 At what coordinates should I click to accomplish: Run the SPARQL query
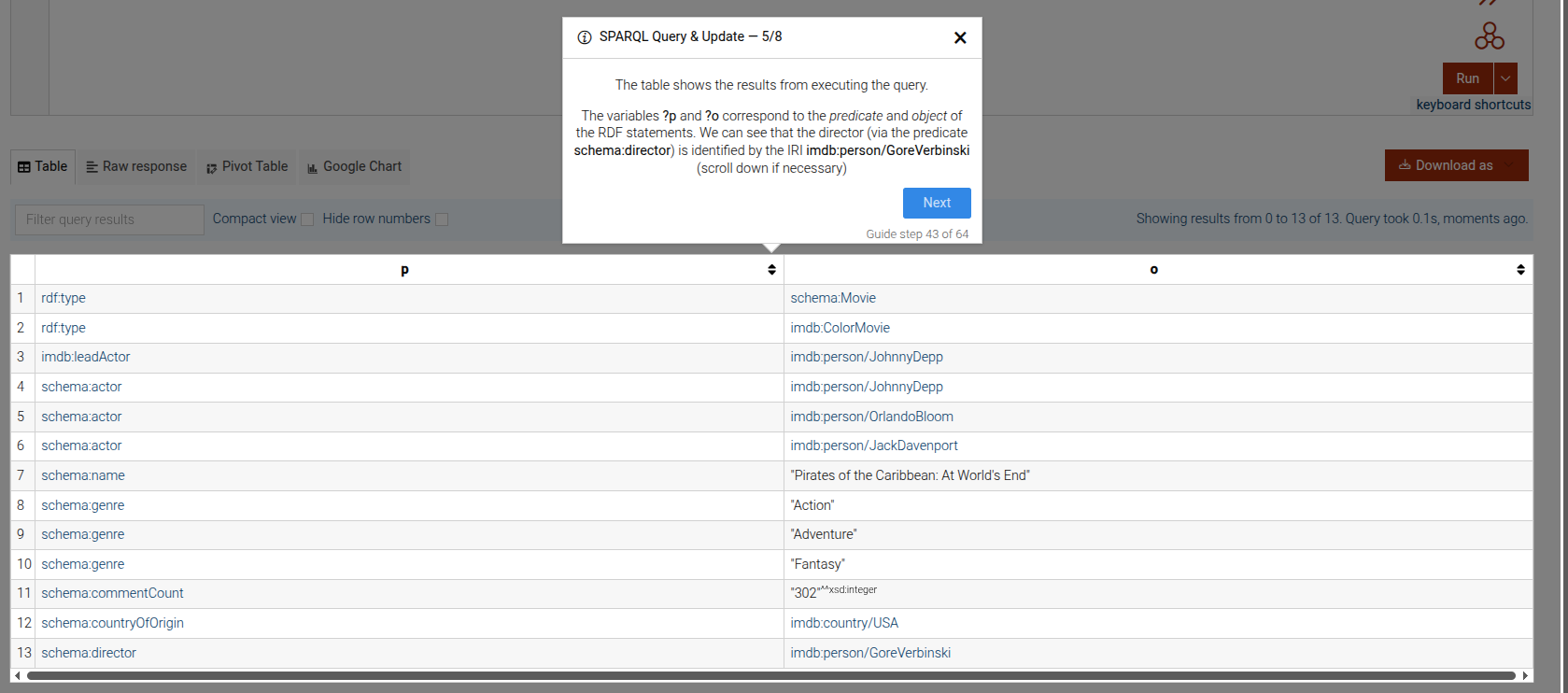pos(1467,78)
